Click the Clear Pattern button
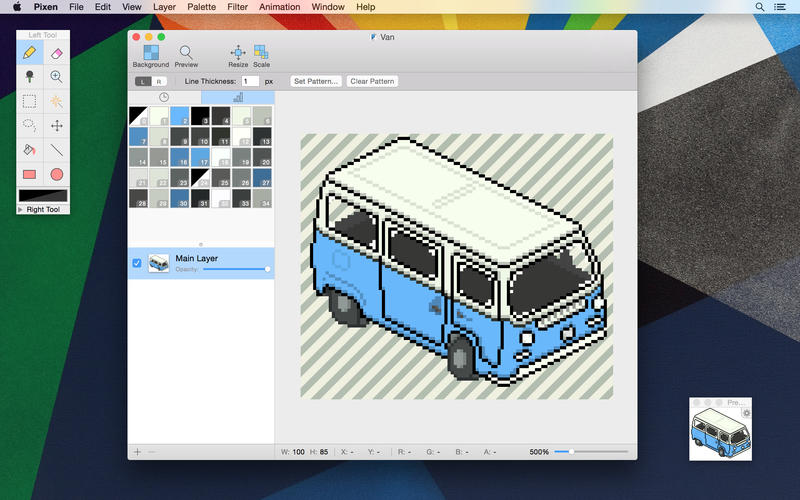The image size is (800, 500). click(372, 81)
